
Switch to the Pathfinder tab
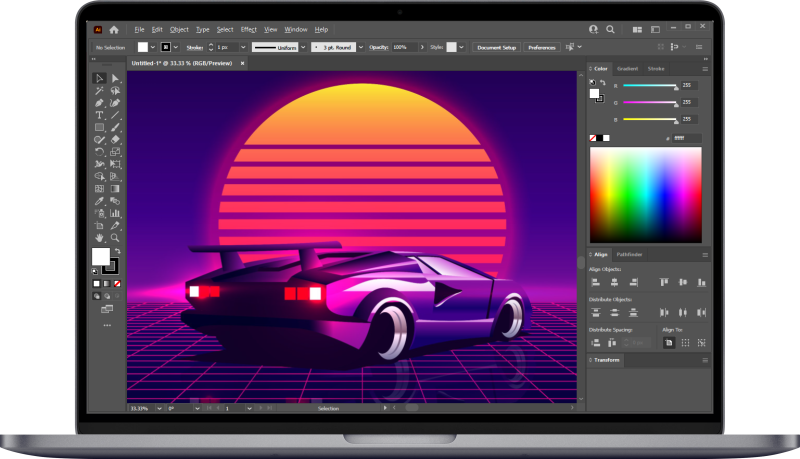pyautogui.click(x=629, y=254)
